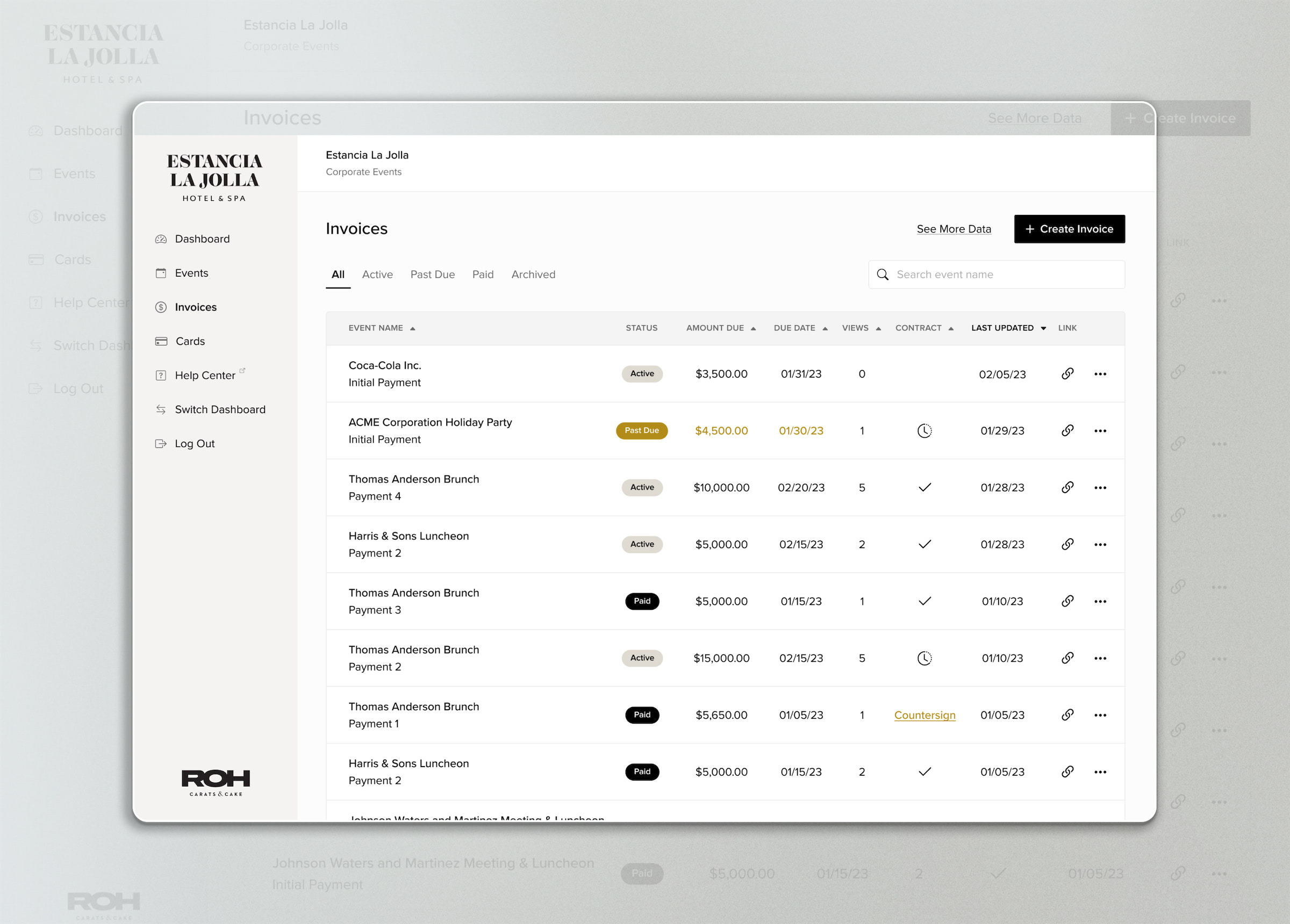
Task: Click Dashboard gauge icon in sidebar
Action: click(161, 240)
